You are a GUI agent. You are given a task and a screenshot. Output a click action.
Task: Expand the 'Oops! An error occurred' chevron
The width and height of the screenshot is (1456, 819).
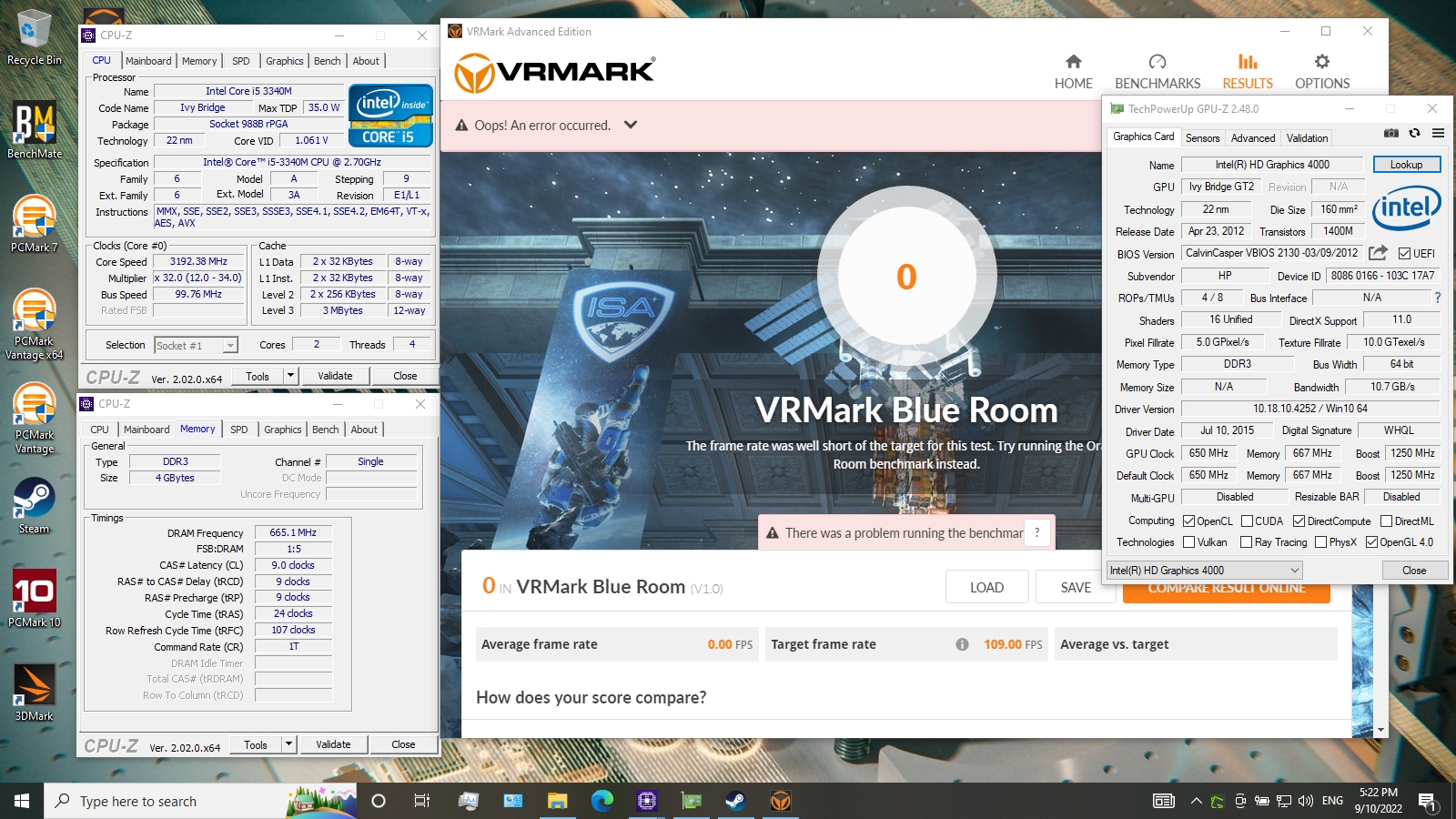631,125
